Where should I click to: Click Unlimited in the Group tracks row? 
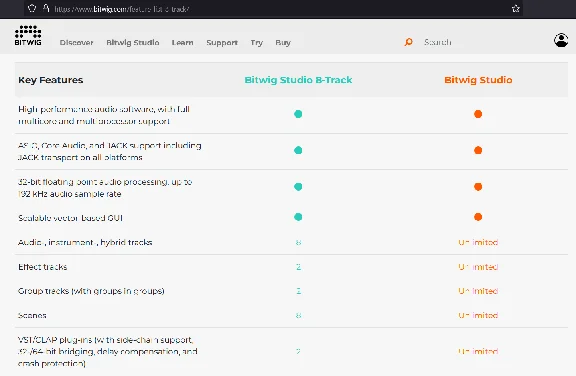(x=478, y=291)
